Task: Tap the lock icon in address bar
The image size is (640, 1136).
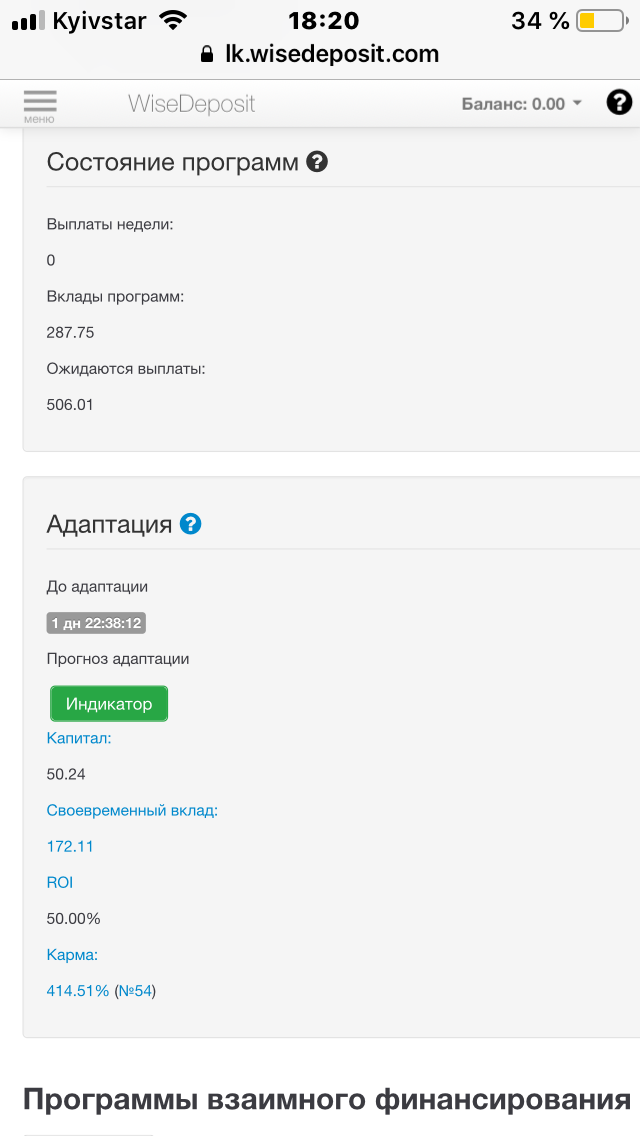Action: pyautogui.click(x=207, y=54)
